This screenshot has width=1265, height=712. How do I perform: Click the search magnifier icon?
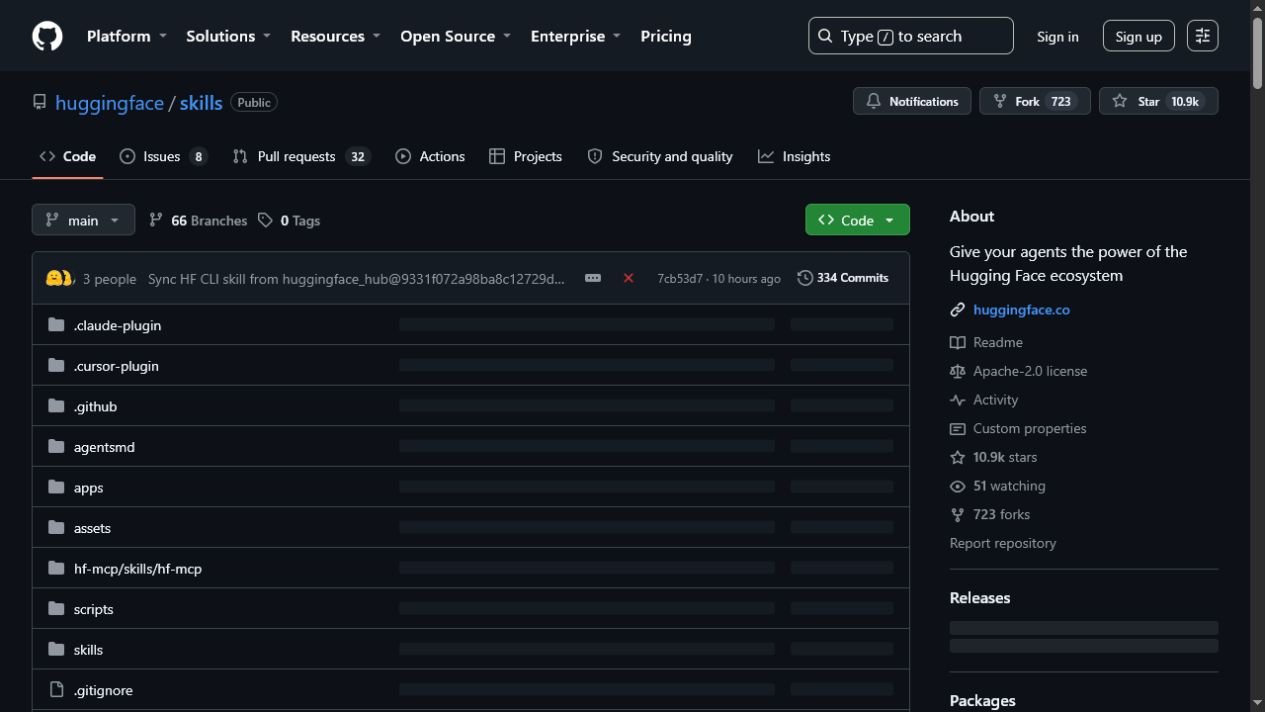point(825,36)
